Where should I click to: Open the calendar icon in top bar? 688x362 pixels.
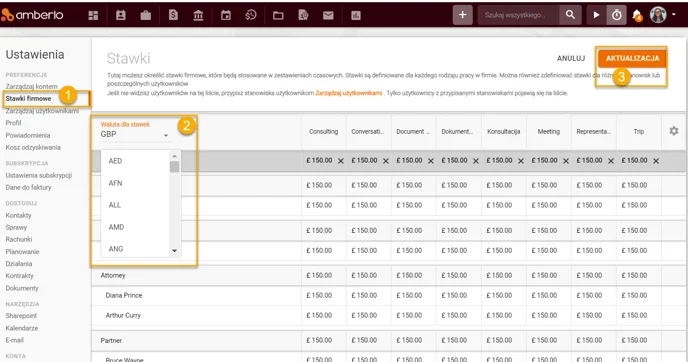(226, 15)
